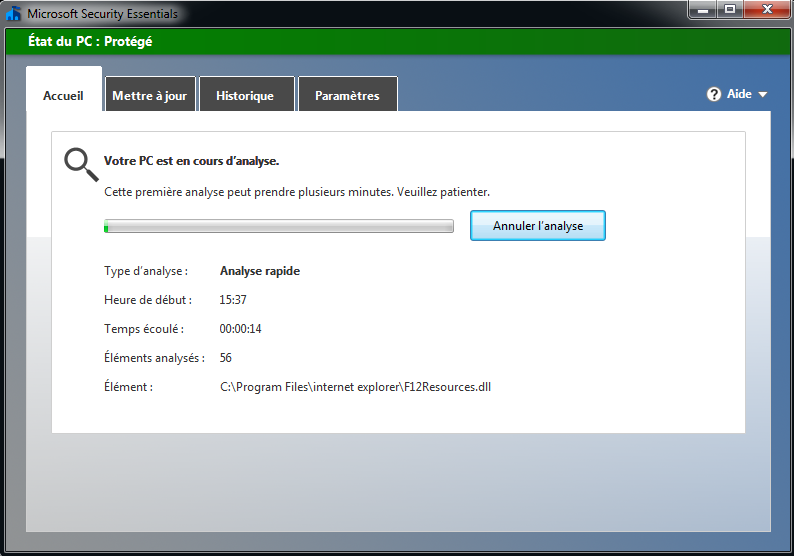794x556 pixels.
Task: Expand the Aide dropdown arrow
Action: [763, 95]
